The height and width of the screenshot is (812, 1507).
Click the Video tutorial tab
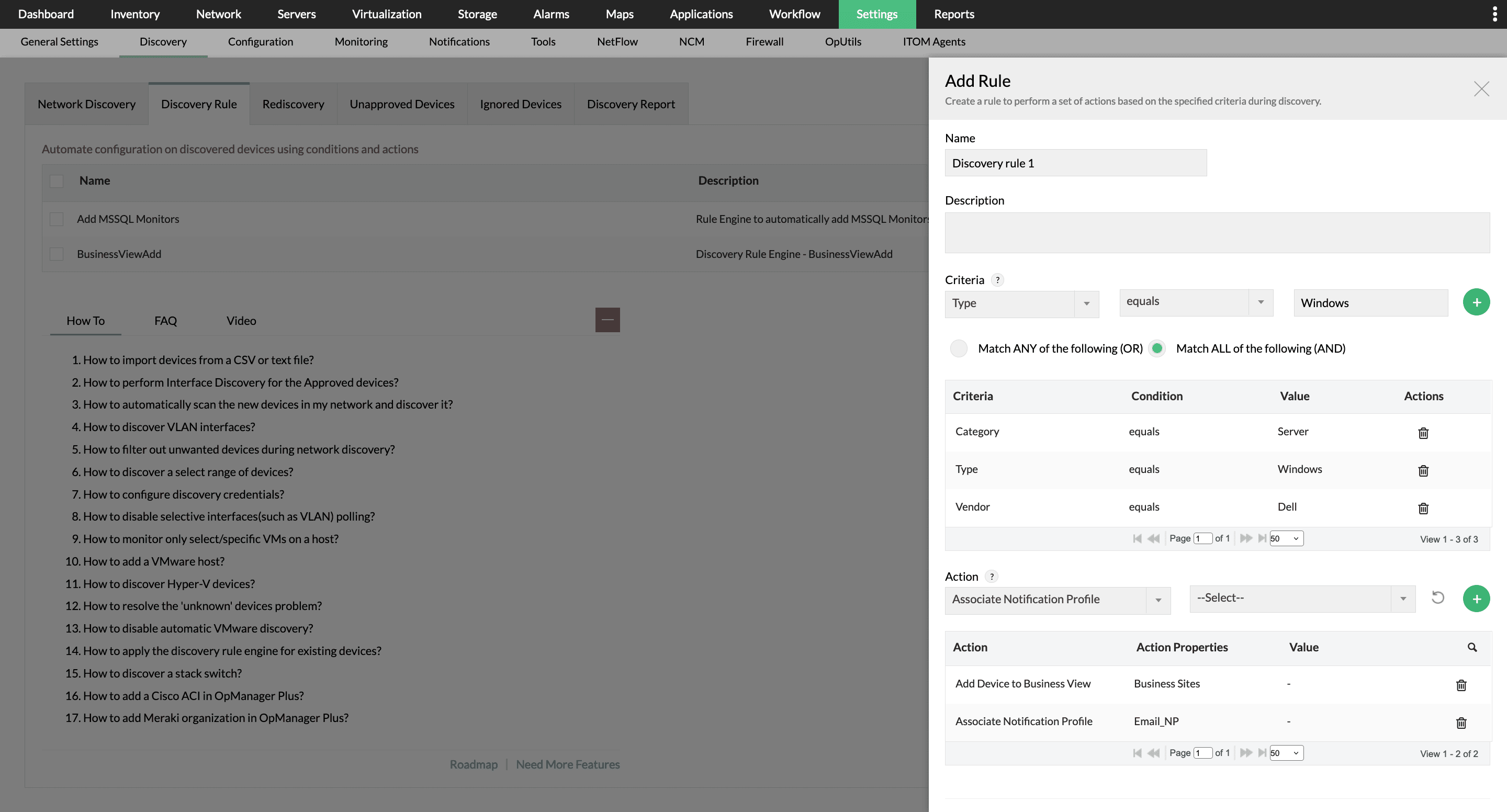pyautogui.click(x=241, y=320)
